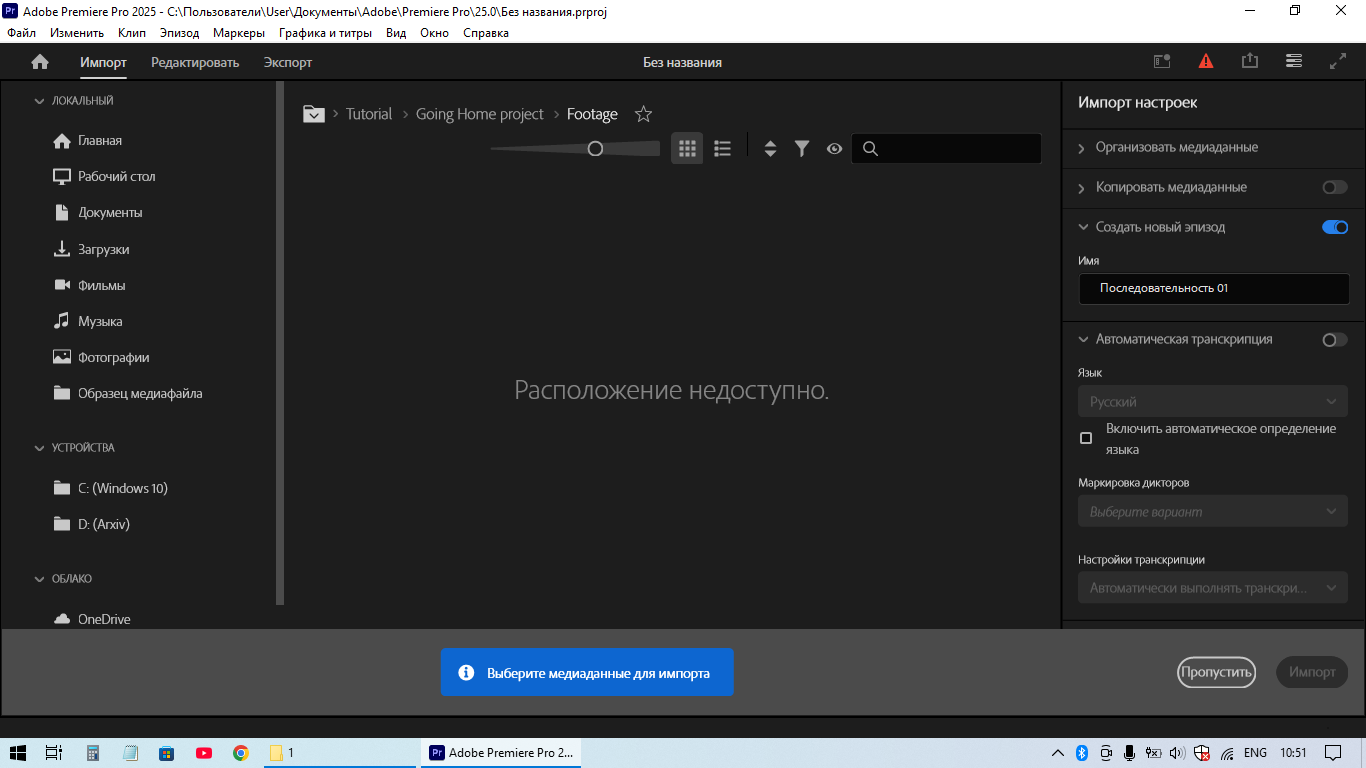
Task: Open the system compatibility warning icon
Action: click(x=1206, y=61)
